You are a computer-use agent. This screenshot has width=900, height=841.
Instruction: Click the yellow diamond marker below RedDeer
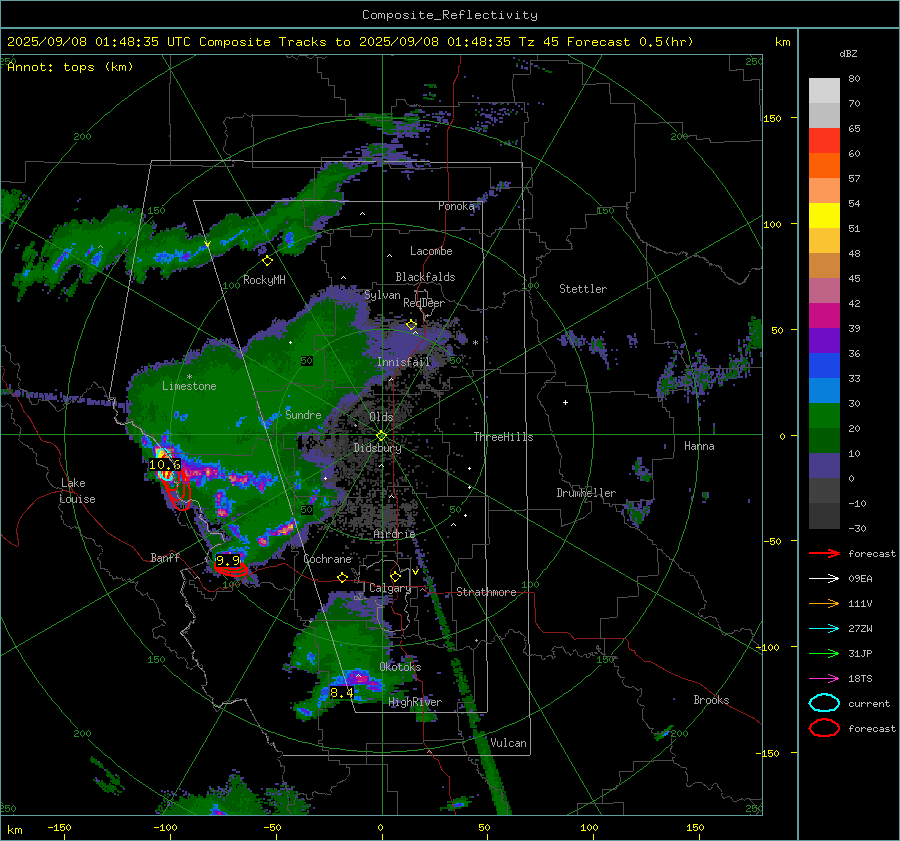coord(412,325)
